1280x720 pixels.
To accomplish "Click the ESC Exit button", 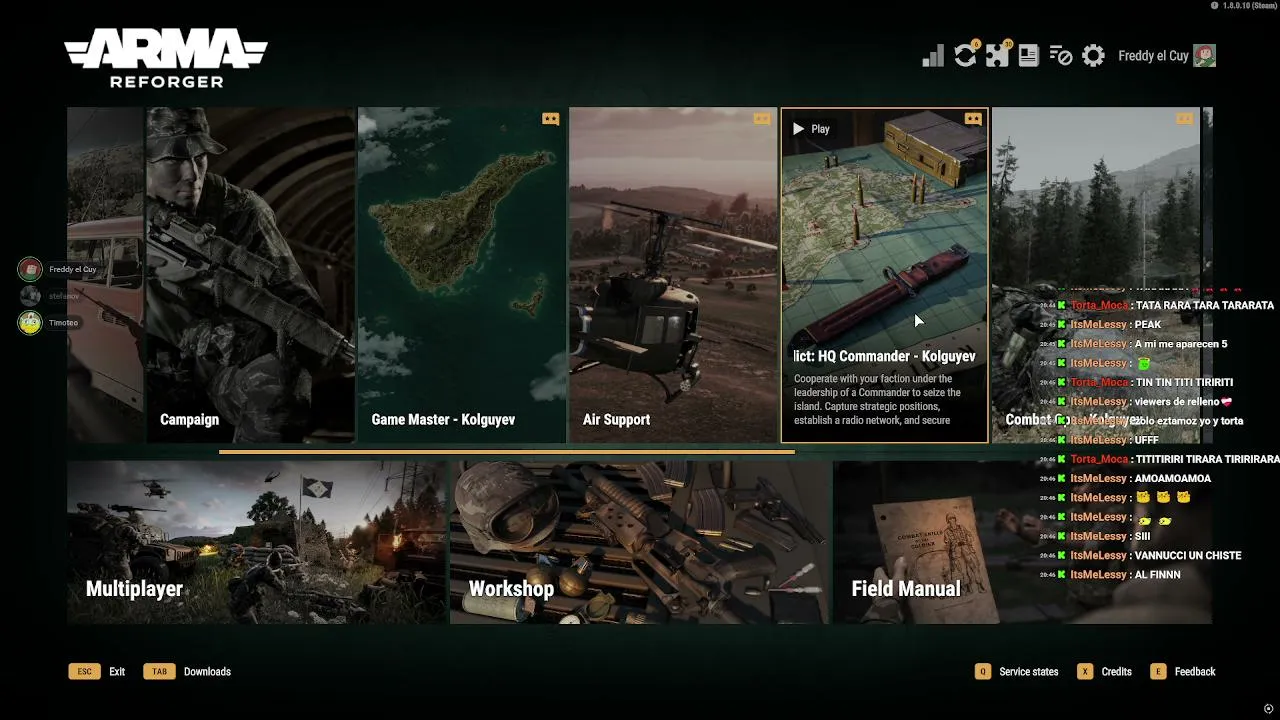I will 97,672.
